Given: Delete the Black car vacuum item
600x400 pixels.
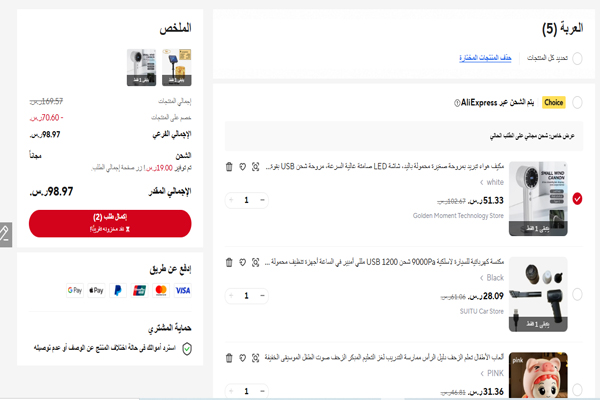Looking at the screenshot, I should click(x=229, y=262).
